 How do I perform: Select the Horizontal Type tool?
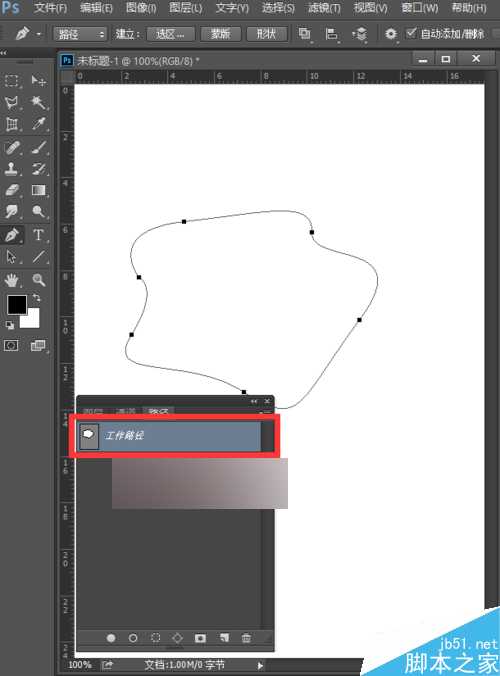pos(38,235)
